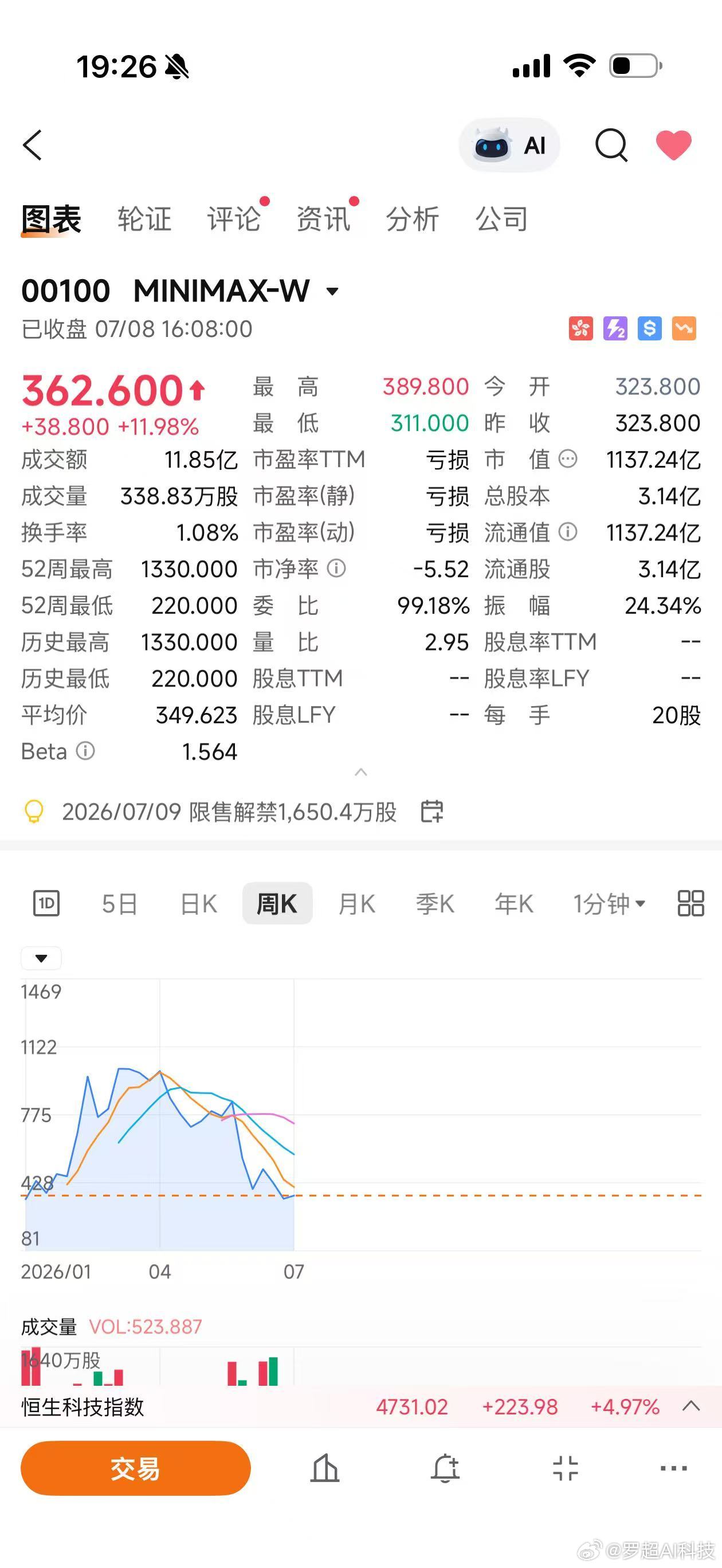Tap the 已收盘 07/08 16:08:00 status
Image resolution: width=722 pixels, height=1568 pixels.
click(137, 329)
